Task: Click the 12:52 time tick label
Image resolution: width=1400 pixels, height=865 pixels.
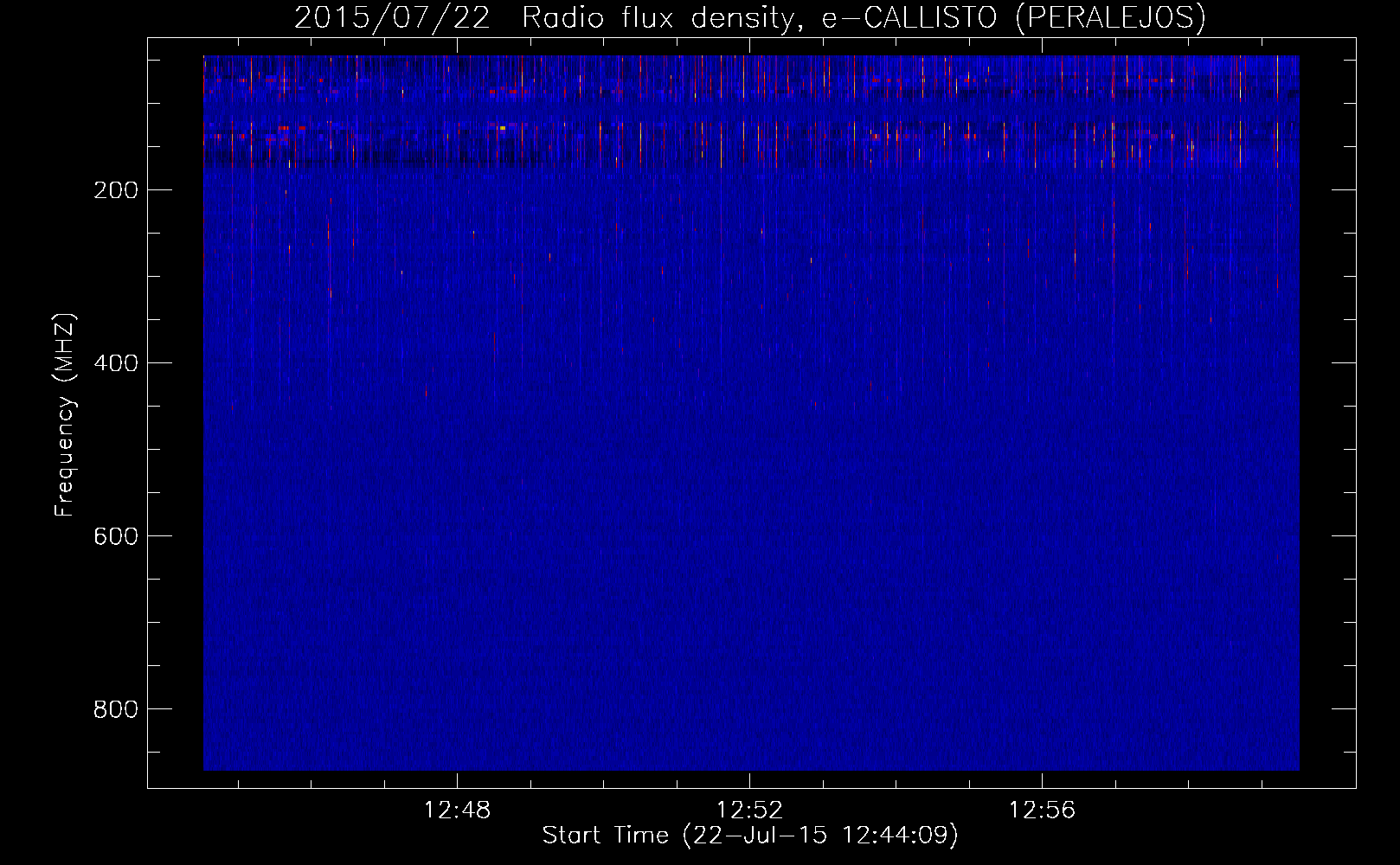Action: (749, 810)
